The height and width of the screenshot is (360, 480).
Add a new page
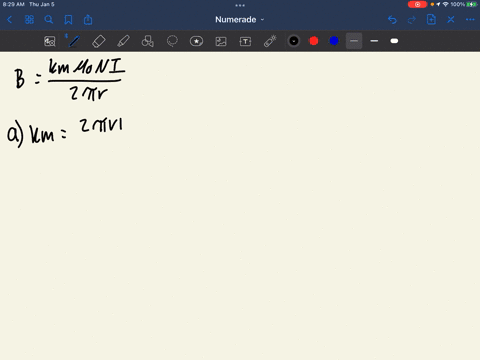coord(431,20)
